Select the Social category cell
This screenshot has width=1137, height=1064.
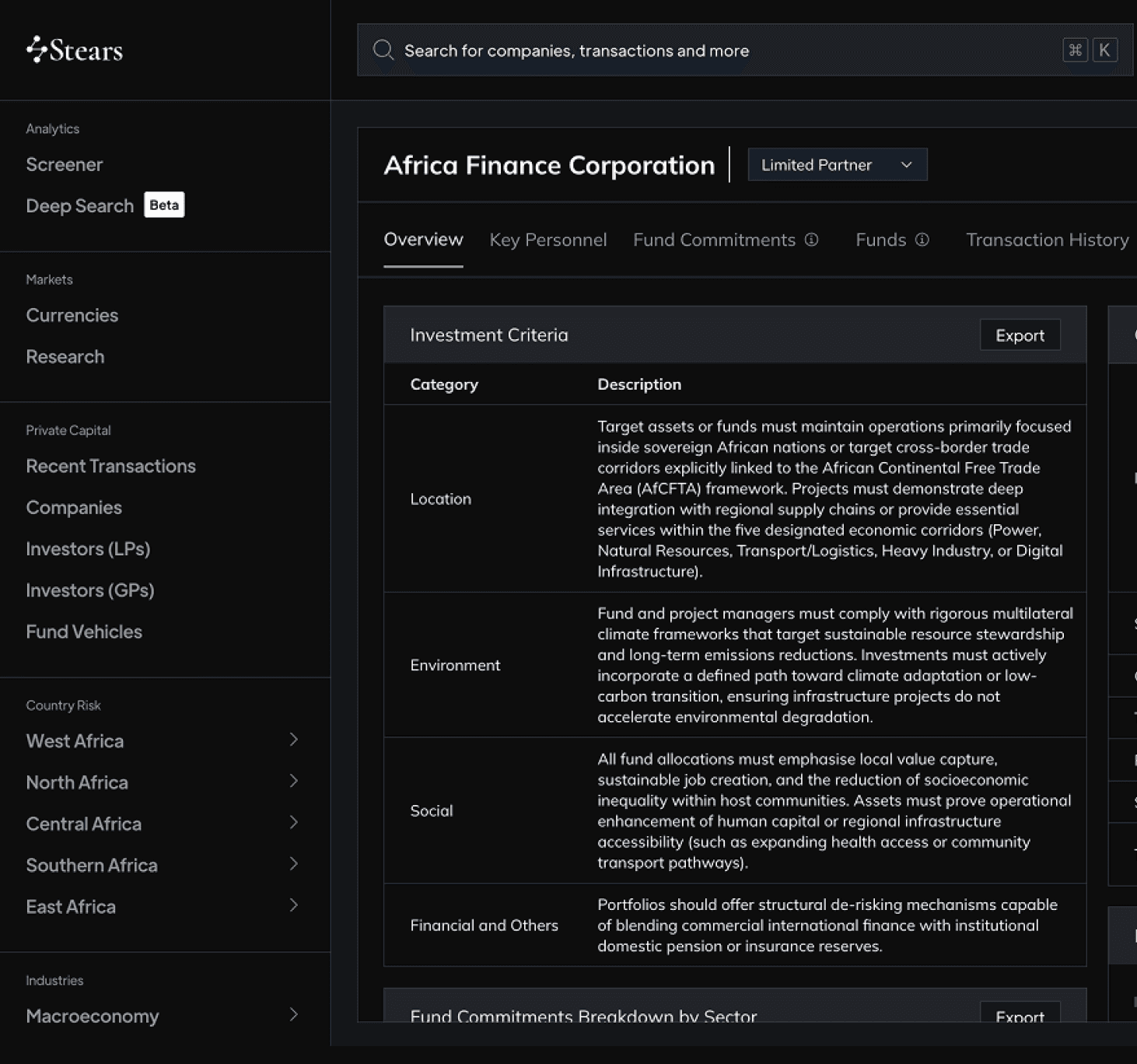click(432, 811)
